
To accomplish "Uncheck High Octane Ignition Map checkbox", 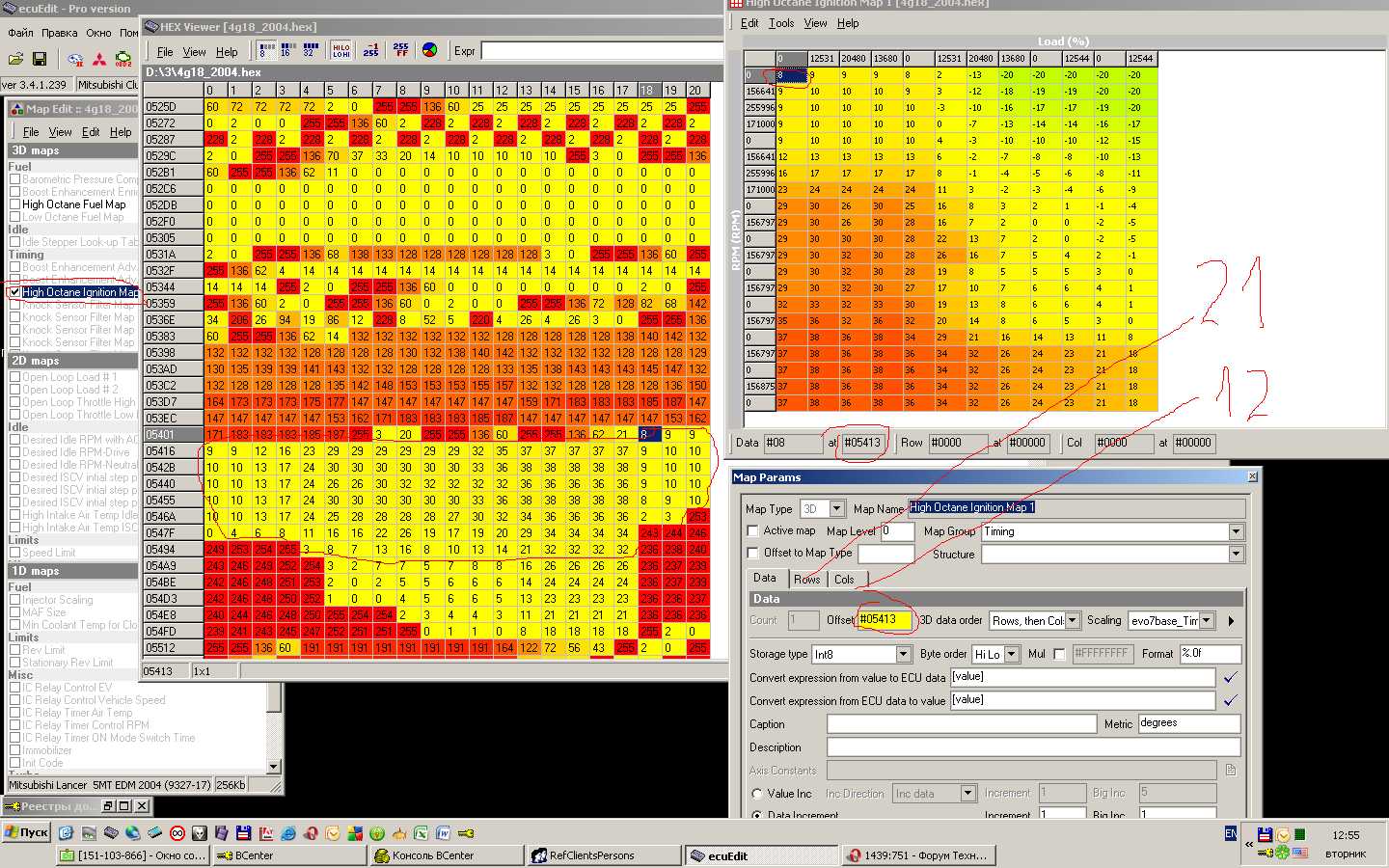I will click(14, 291).
